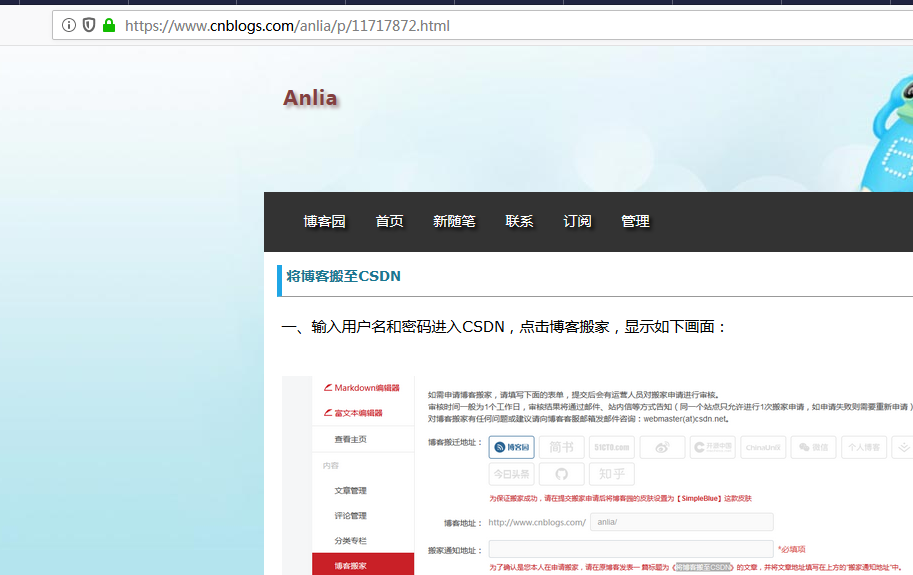Viewport: 913px width, 575px height.
Task: Choose the 博客园 platform button
Action: pos(511,447)
